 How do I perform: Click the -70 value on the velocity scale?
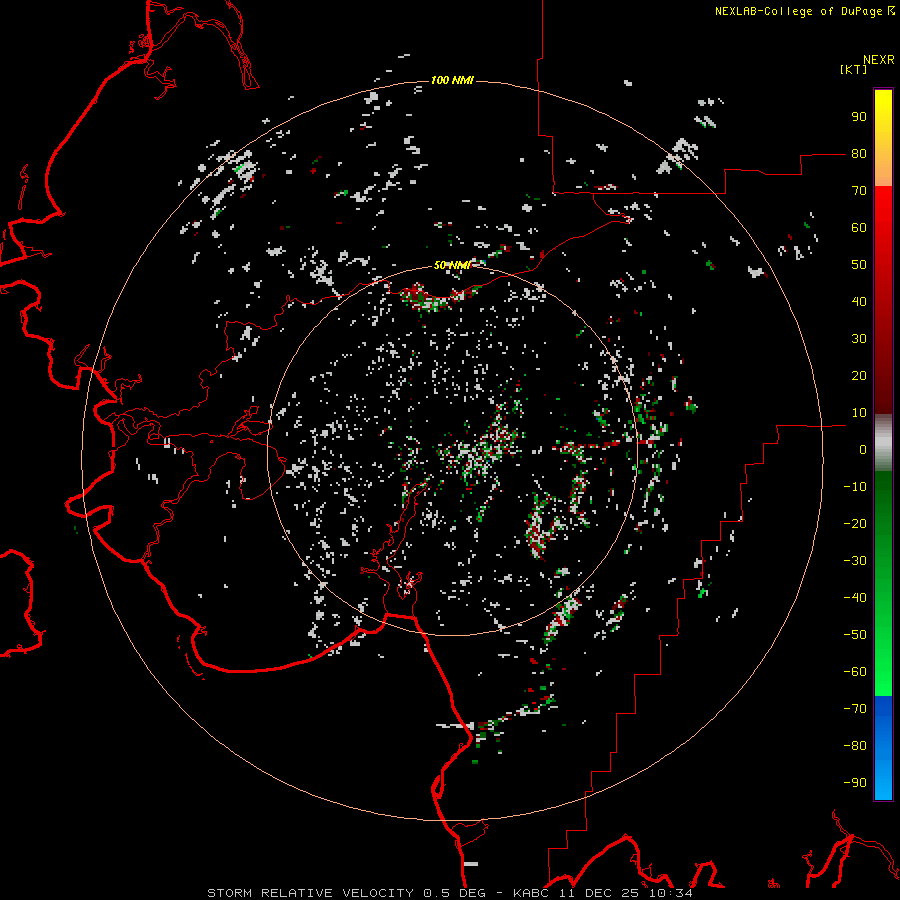pos(855,708)
